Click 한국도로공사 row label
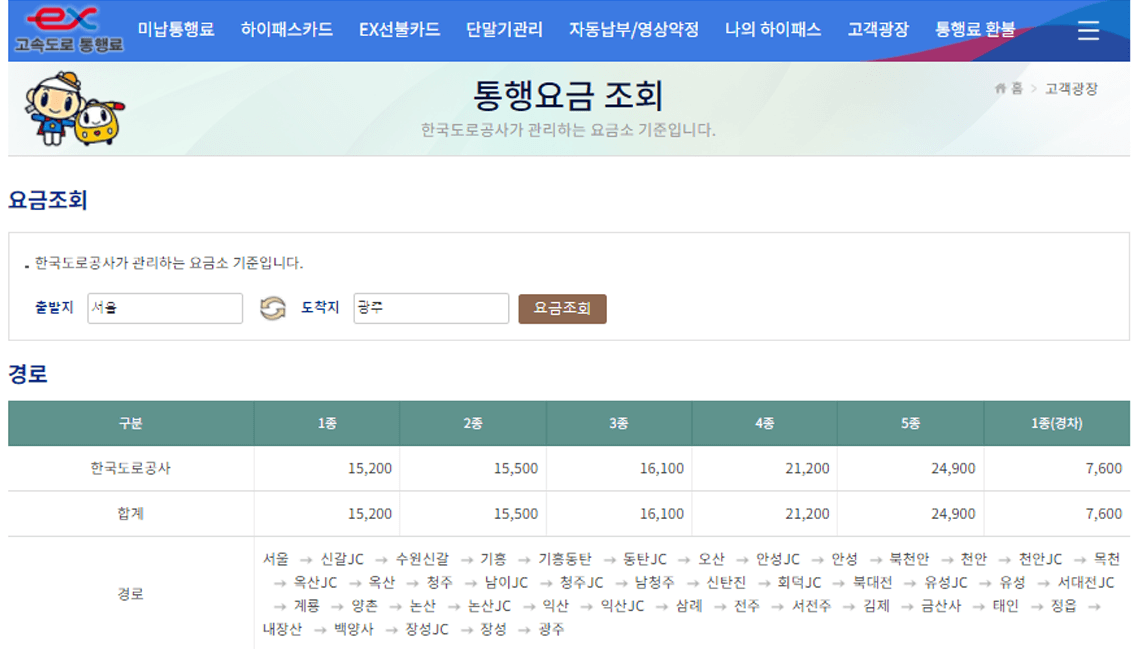Screen dimensions: 1137x649 pos(131,468)
